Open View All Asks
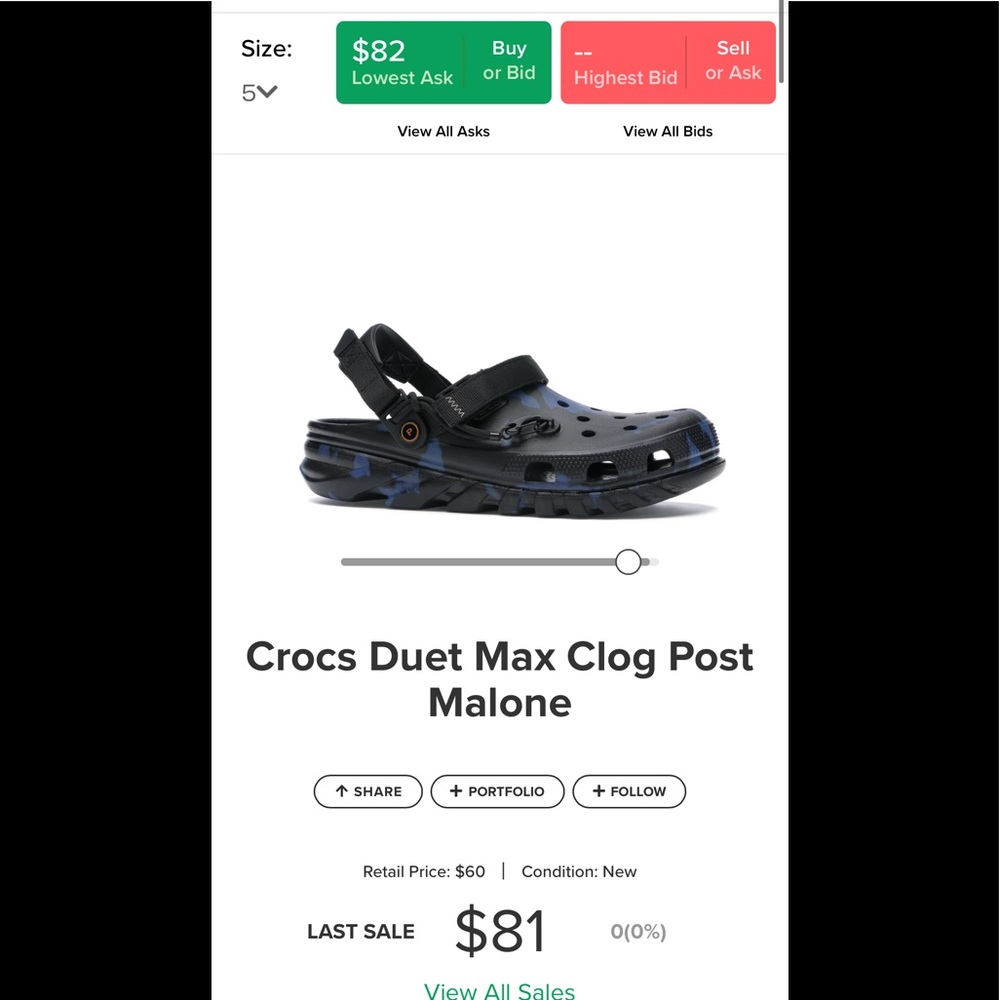The image size is (1000, 1000). (x=443, y=131)
